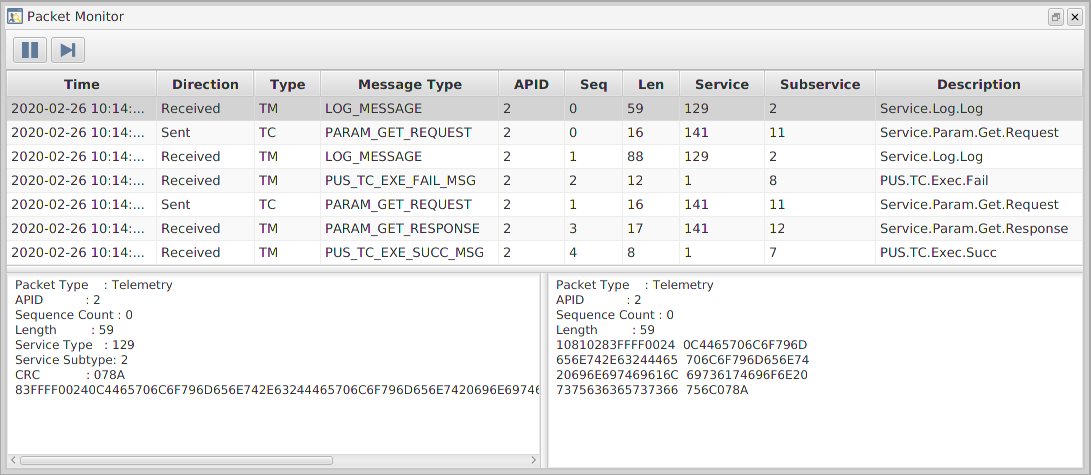Click the Packet Monitor window icon
Screen dimensions: 1091x475
pos(15,16)
